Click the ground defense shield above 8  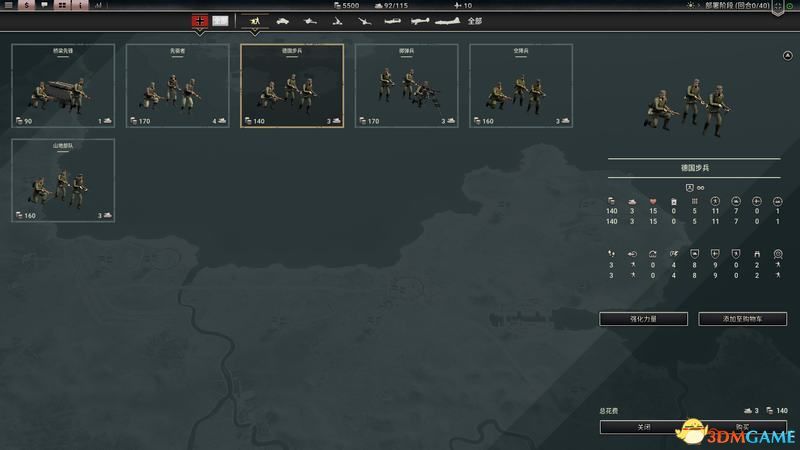click(694, 254)
